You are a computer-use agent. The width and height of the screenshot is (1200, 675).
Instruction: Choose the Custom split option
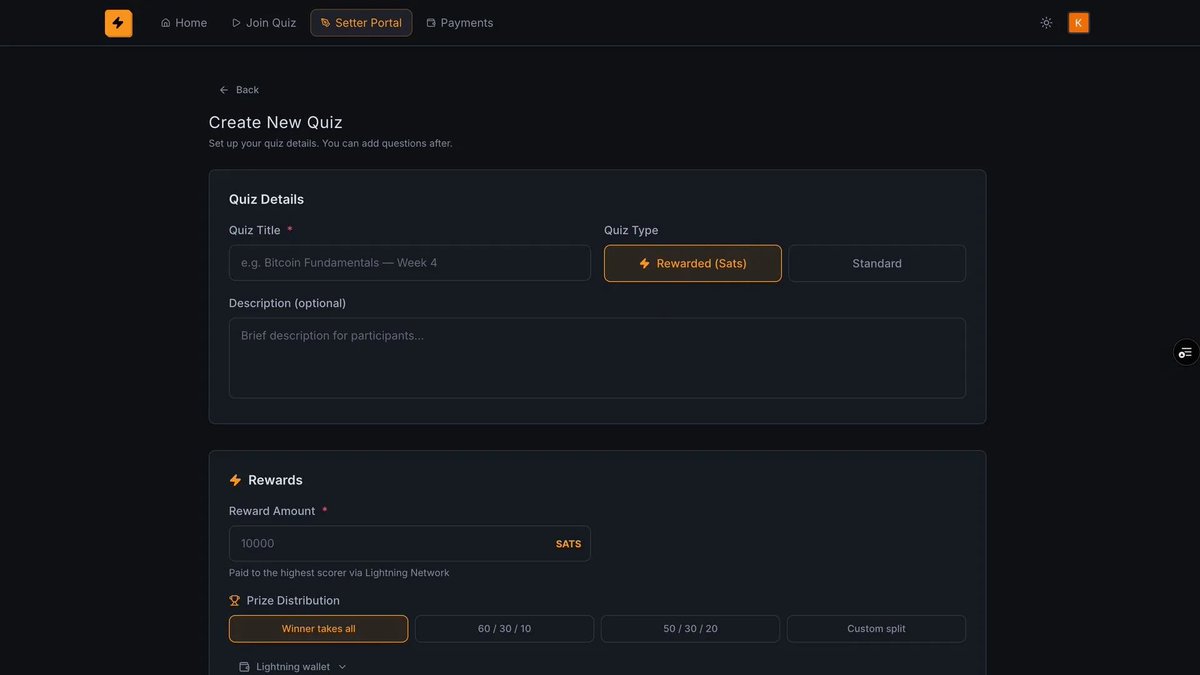click(x=876, y=629)
